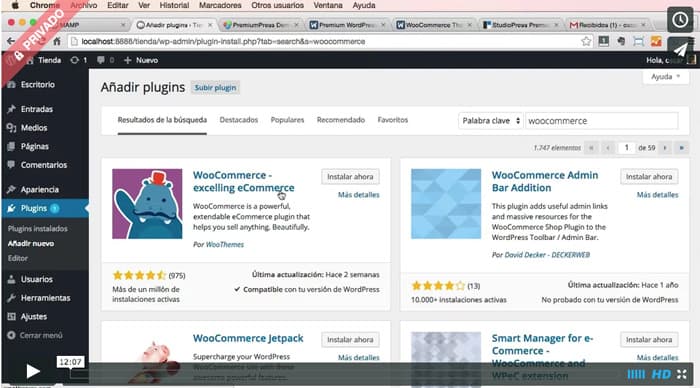This screenshot has width=700, height=388.
Task: Click the Admin Bar Addition blue thumbnail
Action: tap(446, 204)
